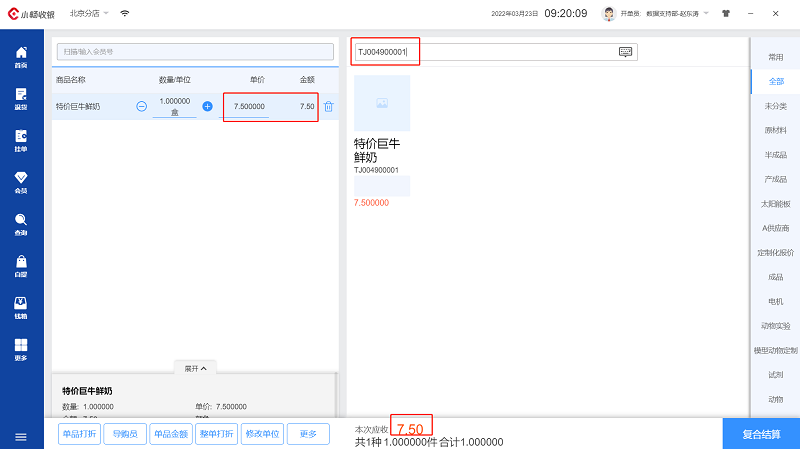Switch to the 未分类 category tab
The width and height of the screenshot is (800, 449).
(775, 106)
